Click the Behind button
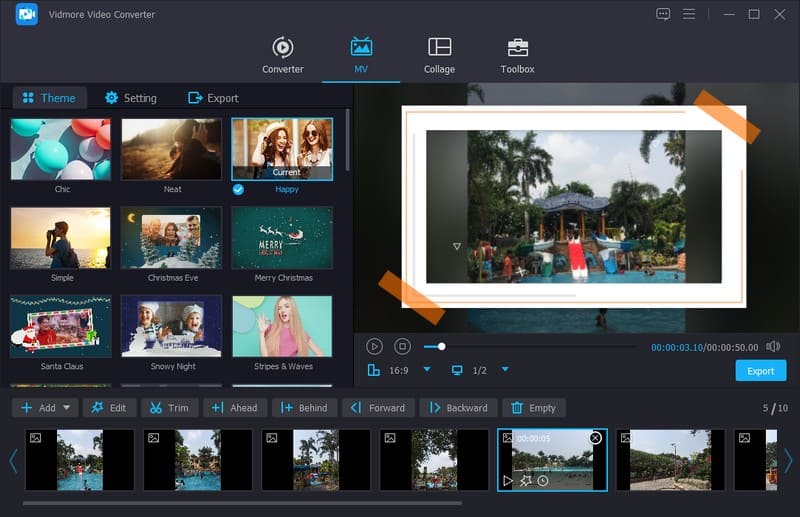 [304, 408]
